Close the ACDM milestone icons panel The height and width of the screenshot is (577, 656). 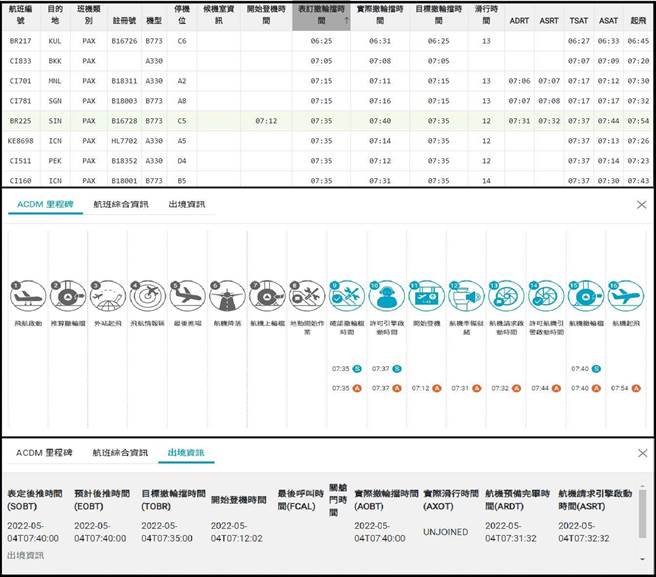click(641, 205)
